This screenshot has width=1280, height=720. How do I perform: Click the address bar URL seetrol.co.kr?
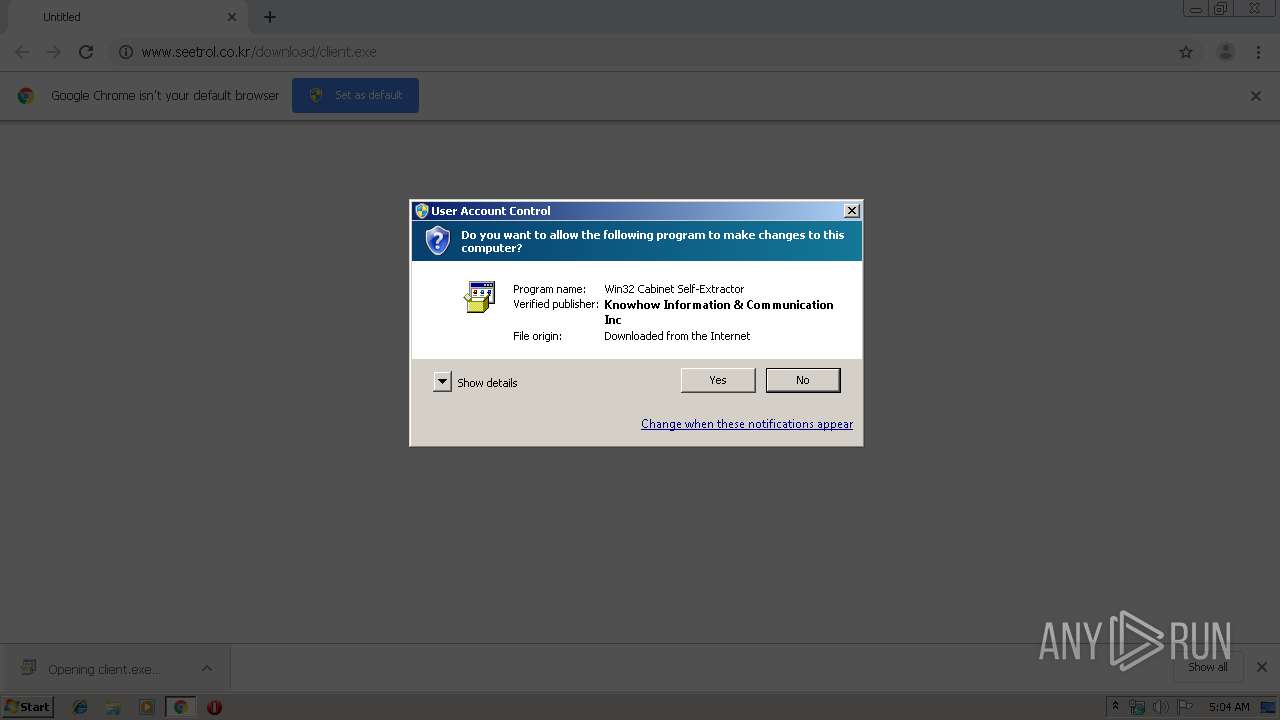[x=259, y=52]
